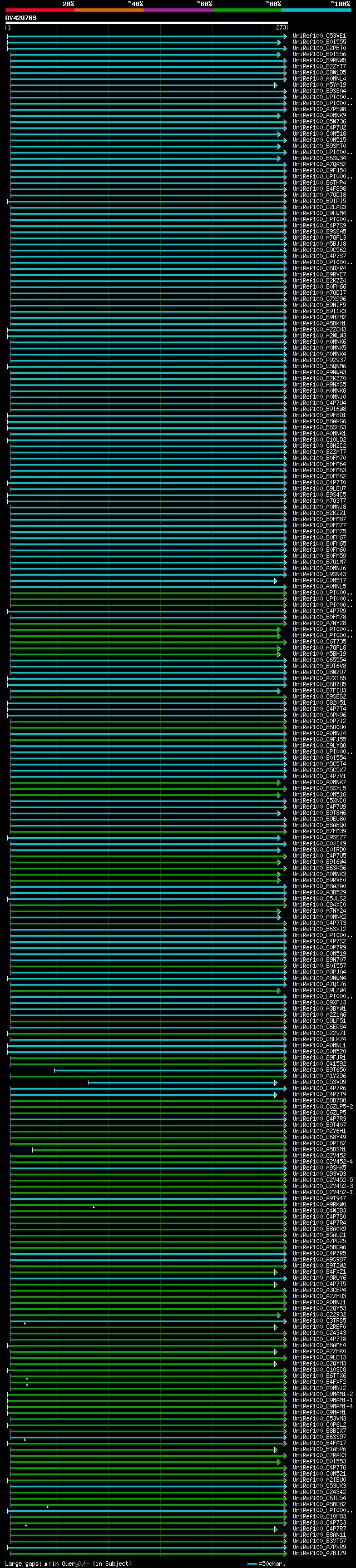The image size is (356, 1568).
Task: Open hit UniRef100_A5YA19
Action: pyautogui.click(x=319, y=85)
